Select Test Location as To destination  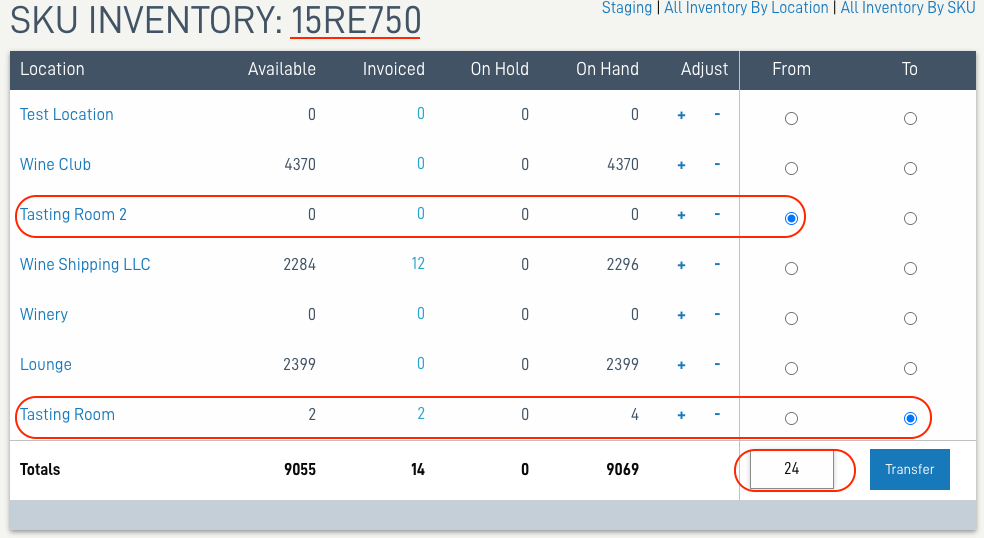pyautogui.click(x=910, y=119)
